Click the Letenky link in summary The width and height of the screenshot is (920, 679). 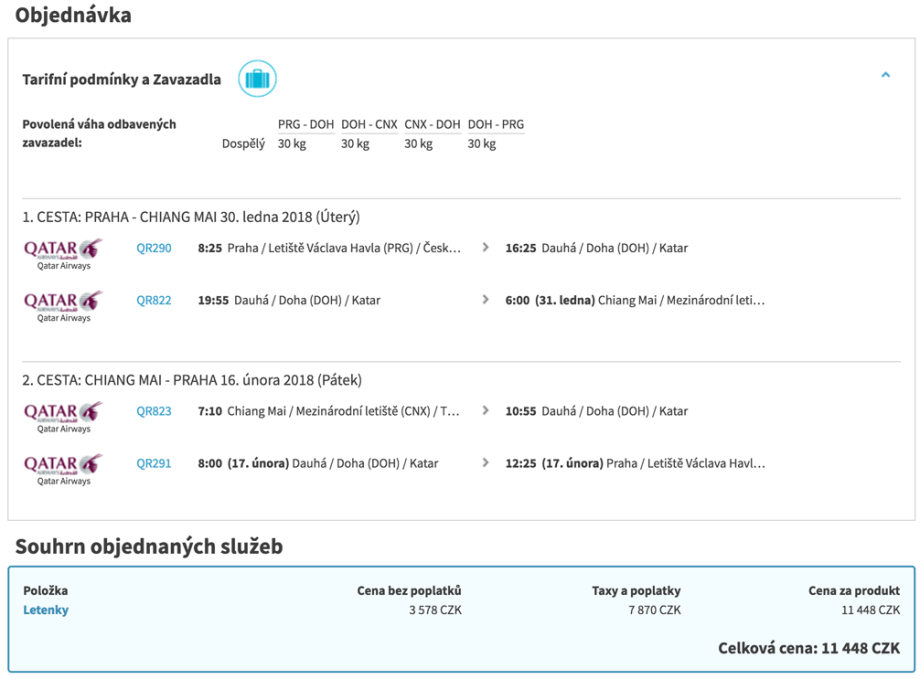46,610
